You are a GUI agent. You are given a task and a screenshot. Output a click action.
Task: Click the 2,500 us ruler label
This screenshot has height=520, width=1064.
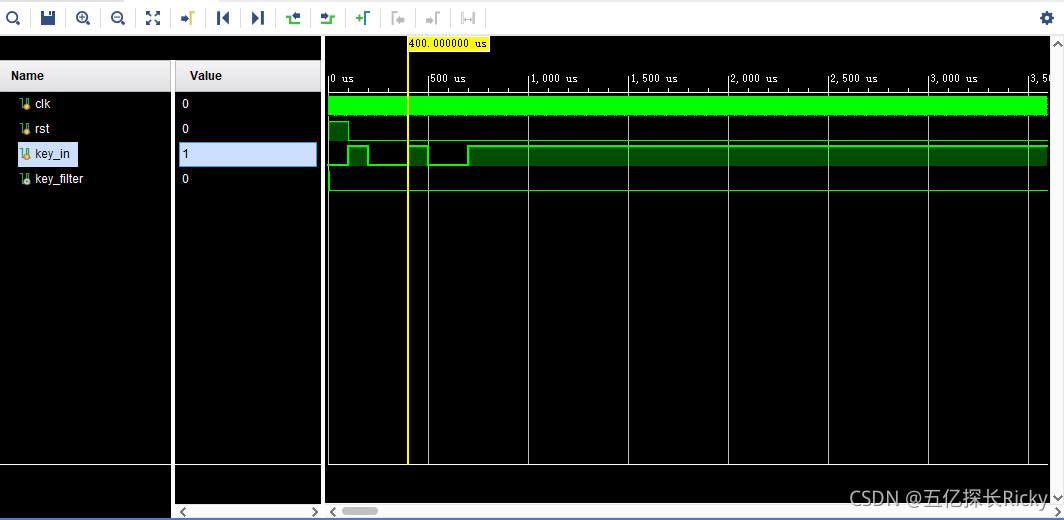pos(854,79)
